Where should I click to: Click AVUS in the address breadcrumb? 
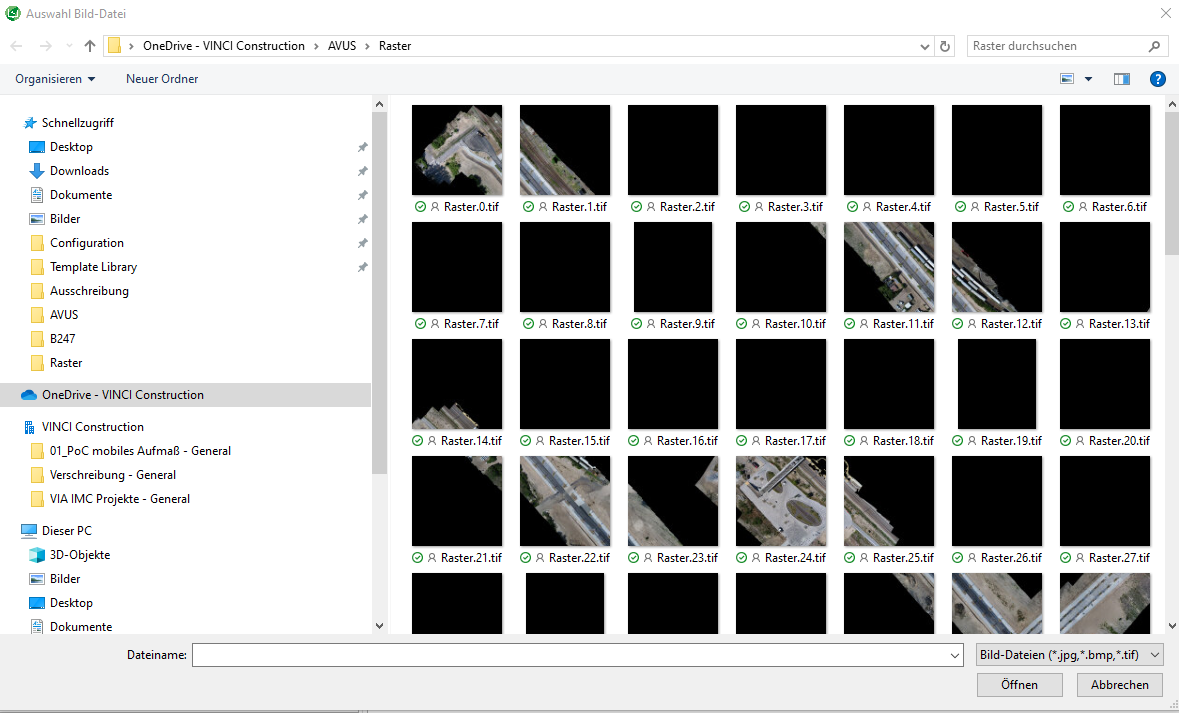coord(341,46)
